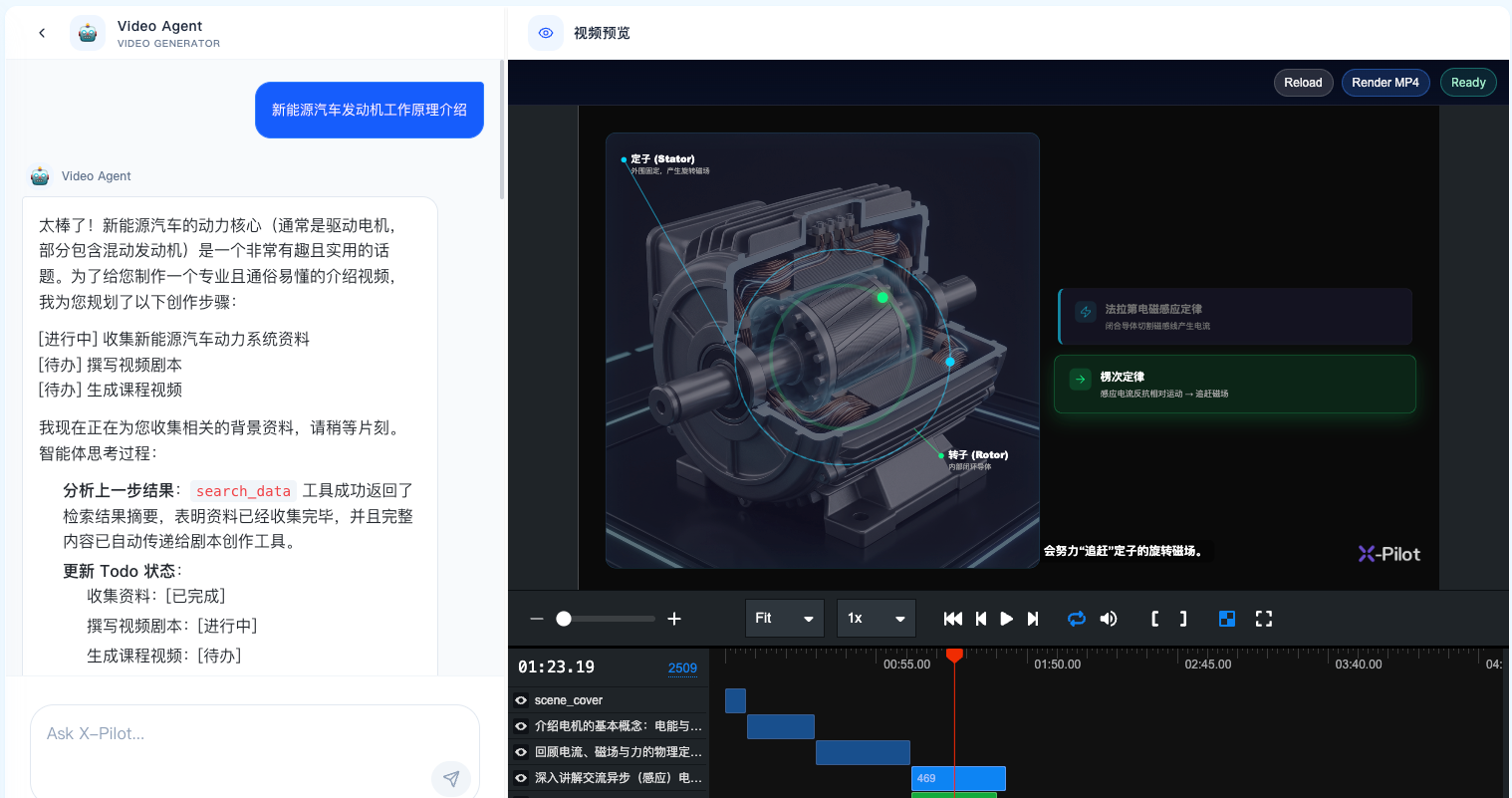Open the Fit zoom dropdown

point(785,619)
